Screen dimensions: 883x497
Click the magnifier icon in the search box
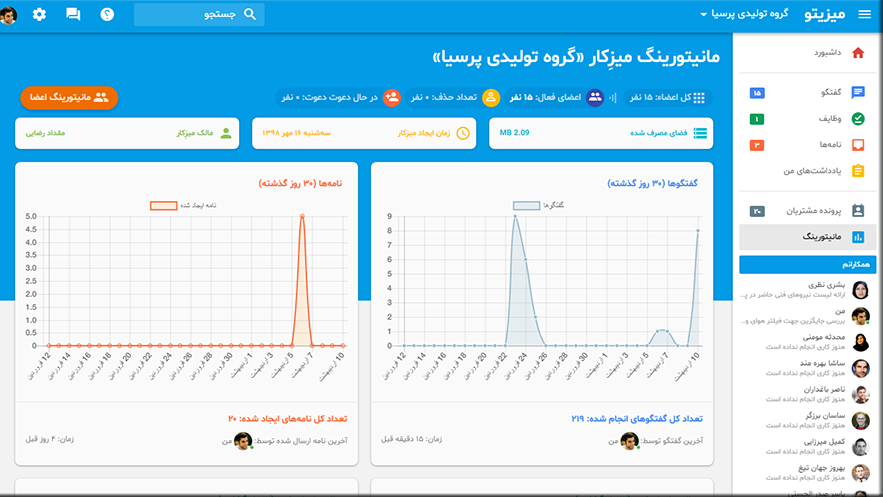(250, 14)
